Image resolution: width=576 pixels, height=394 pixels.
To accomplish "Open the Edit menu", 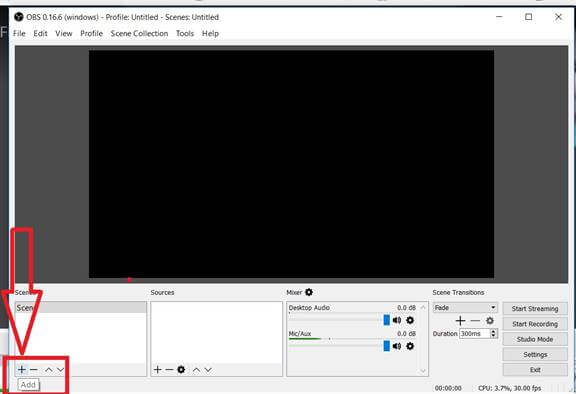I will tap(40, 33).
